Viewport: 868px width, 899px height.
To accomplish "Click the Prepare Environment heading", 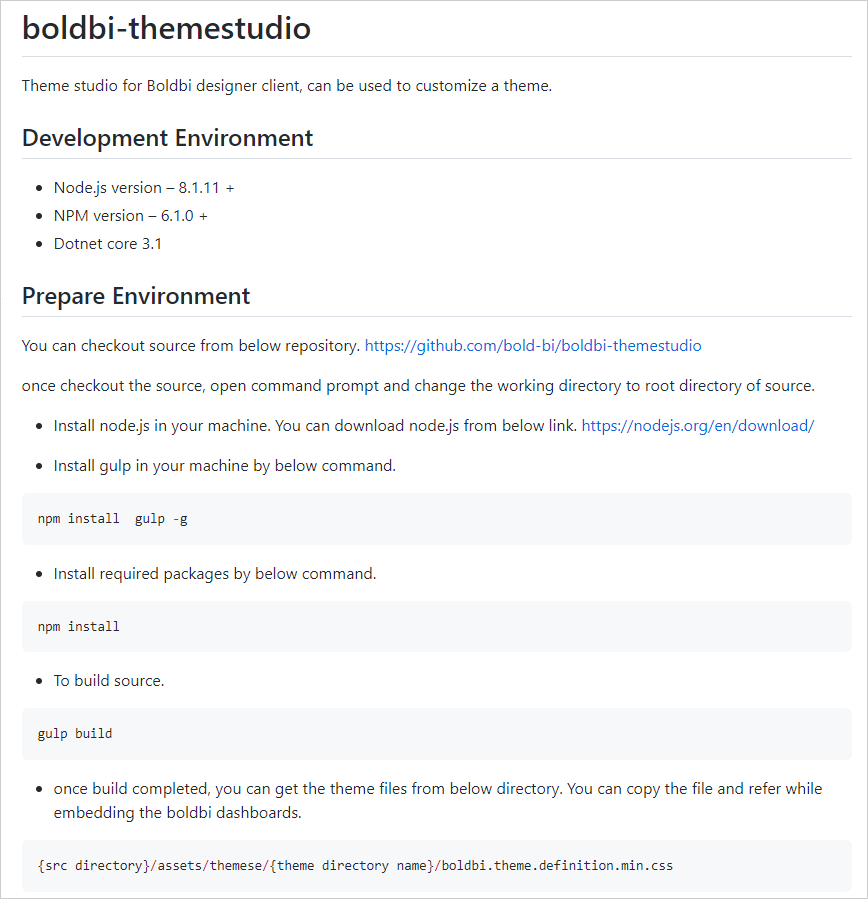I will [x=136, y=296].
